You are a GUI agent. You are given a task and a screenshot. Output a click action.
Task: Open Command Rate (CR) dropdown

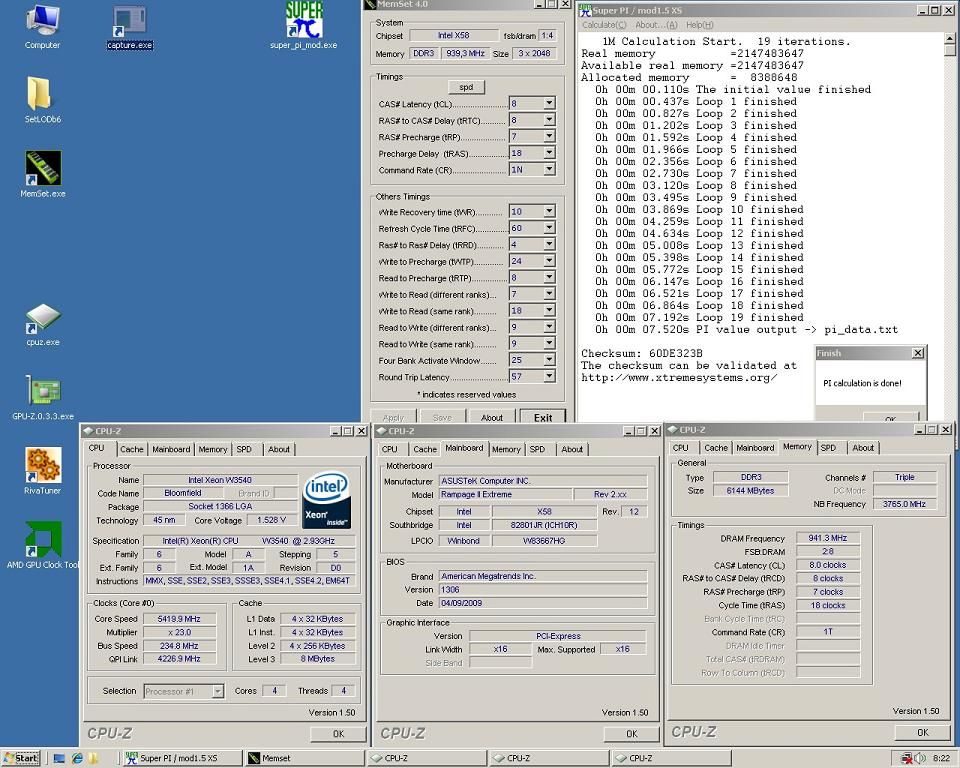click(x=549, y=169)
